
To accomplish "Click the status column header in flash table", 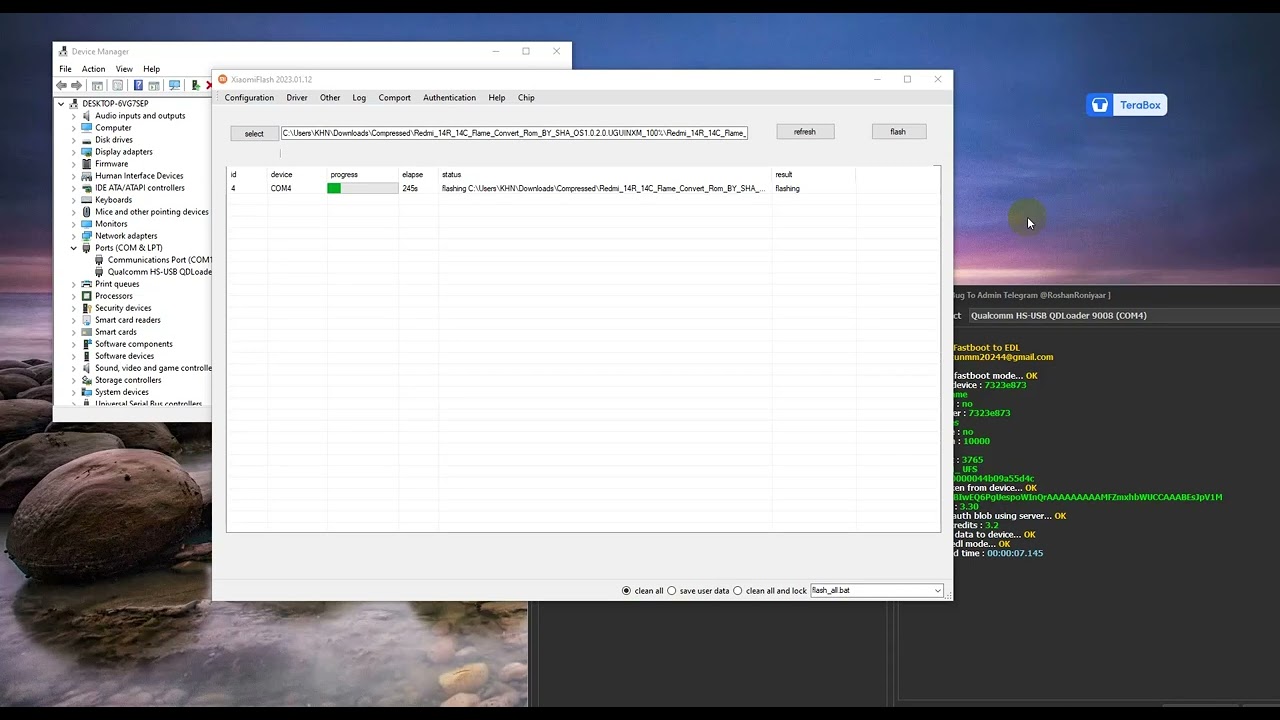I will (x=452, y=175).
